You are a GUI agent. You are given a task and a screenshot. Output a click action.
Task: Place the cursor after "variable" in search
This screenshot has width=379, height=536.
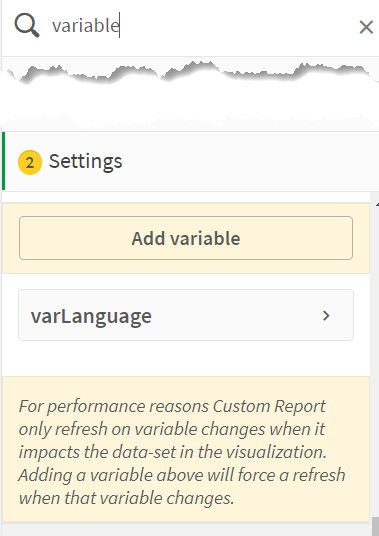click(120, 26)
